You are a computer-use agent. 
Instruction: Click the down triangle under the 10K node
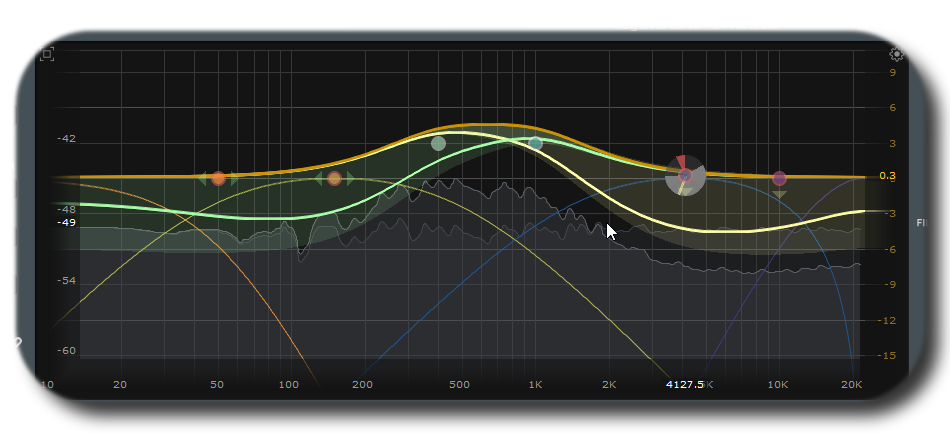point(779,194)
